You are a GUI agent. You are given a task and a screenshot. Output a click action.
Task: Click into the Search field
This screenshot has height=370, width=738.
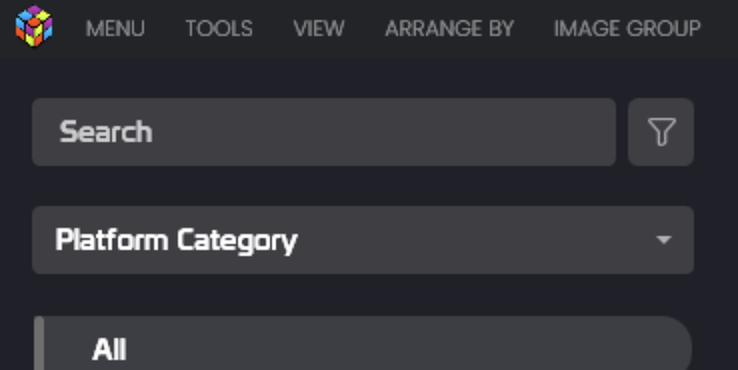tap(324, 132)
